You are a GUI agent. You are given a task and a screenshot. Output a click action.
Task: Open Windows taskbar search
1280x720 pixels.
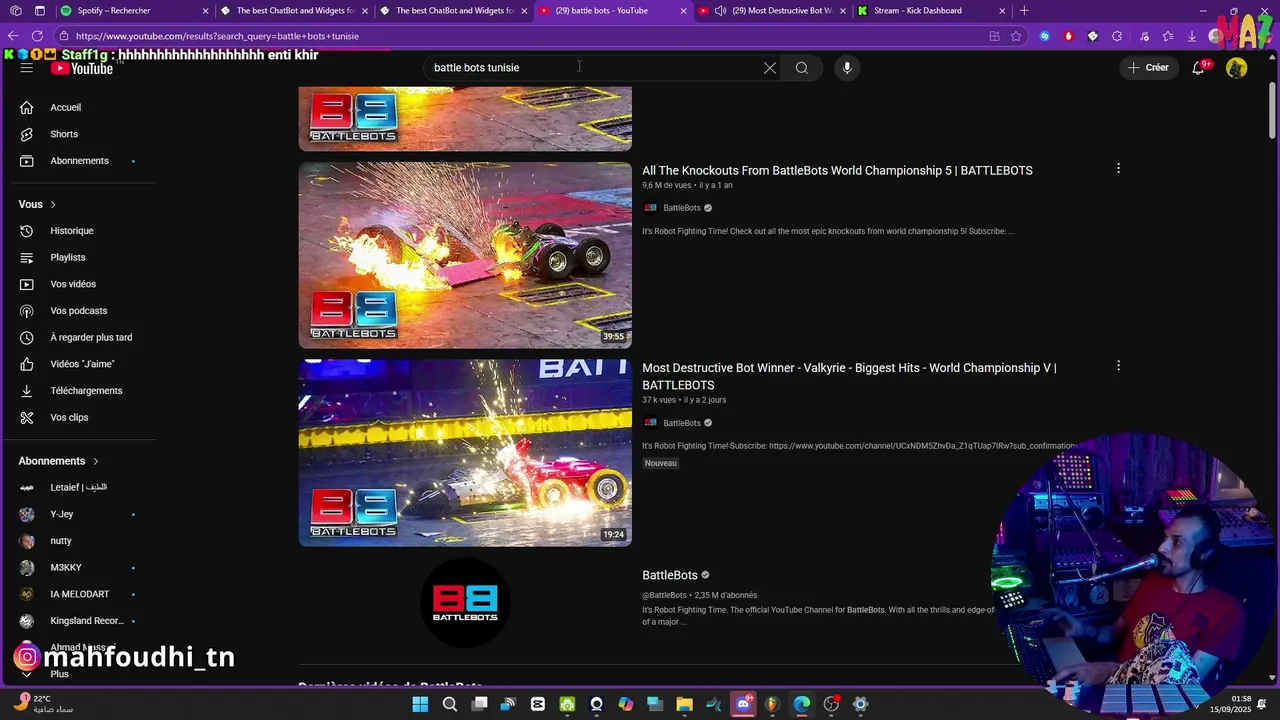pos(450,705)
